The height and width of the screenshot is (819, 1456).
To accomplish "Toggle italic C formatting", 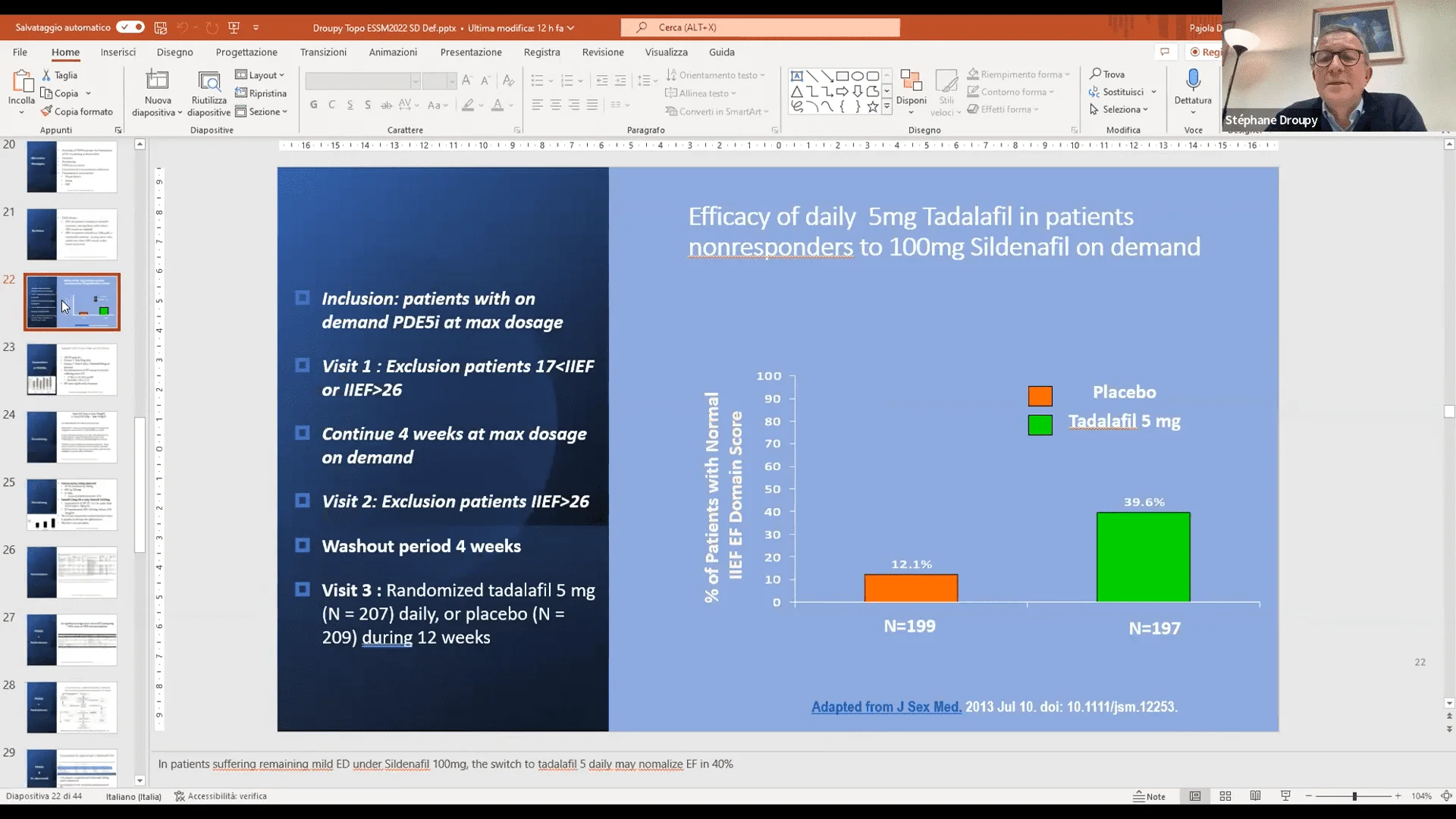I will (x=331, y=105).
